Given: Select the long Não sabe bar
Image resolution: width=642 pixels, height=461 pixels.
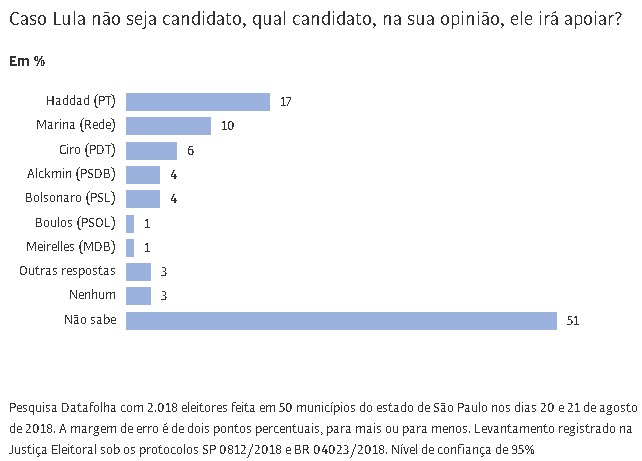Looking at the screenshot, I should pyautogui.click(x=341, y=320).
